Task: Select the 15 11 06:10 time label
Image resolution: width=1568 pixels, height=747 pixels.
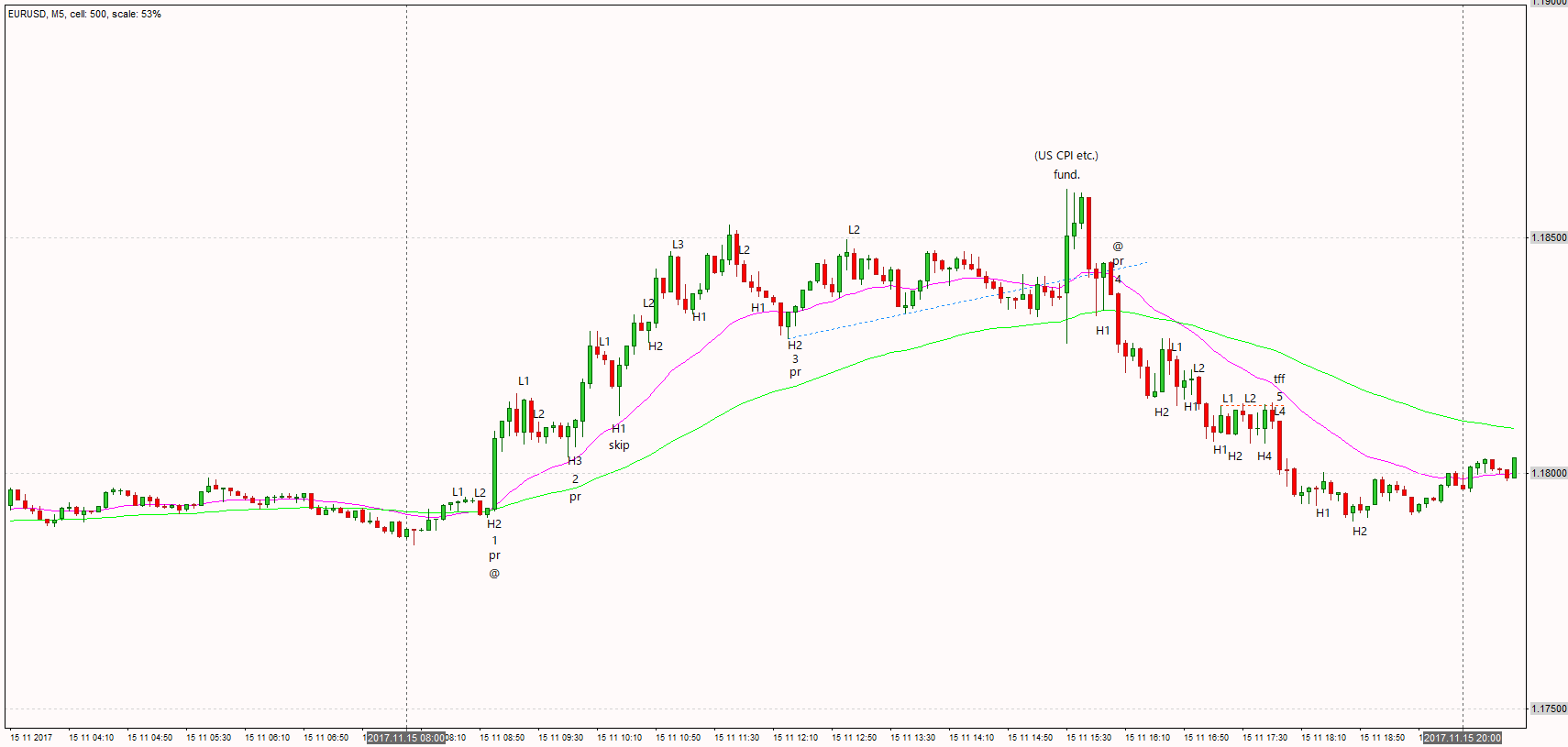Action: [x=267, y=738]
